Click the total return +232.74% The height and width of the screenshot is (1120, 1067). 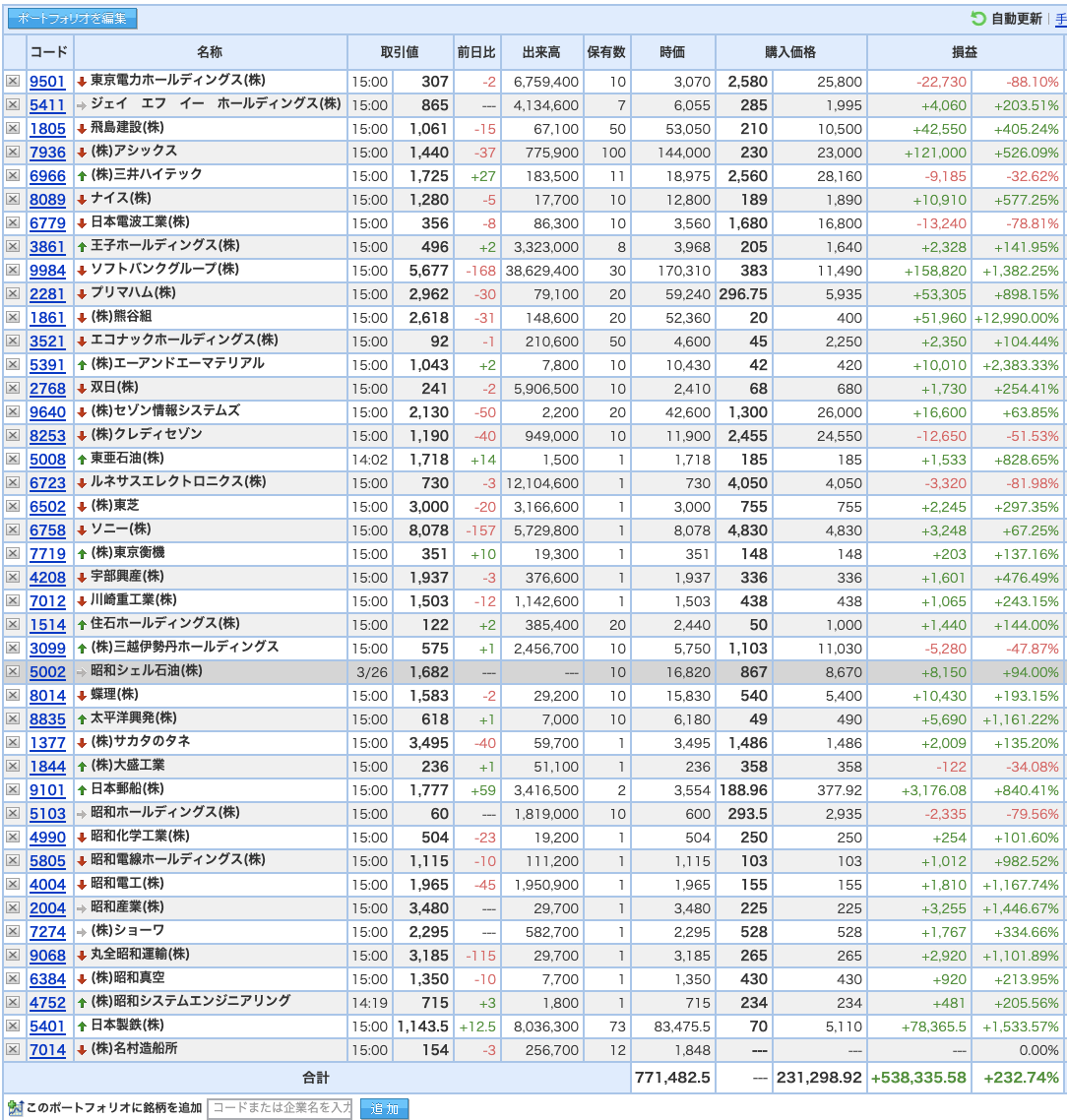coord(1021,1077)
